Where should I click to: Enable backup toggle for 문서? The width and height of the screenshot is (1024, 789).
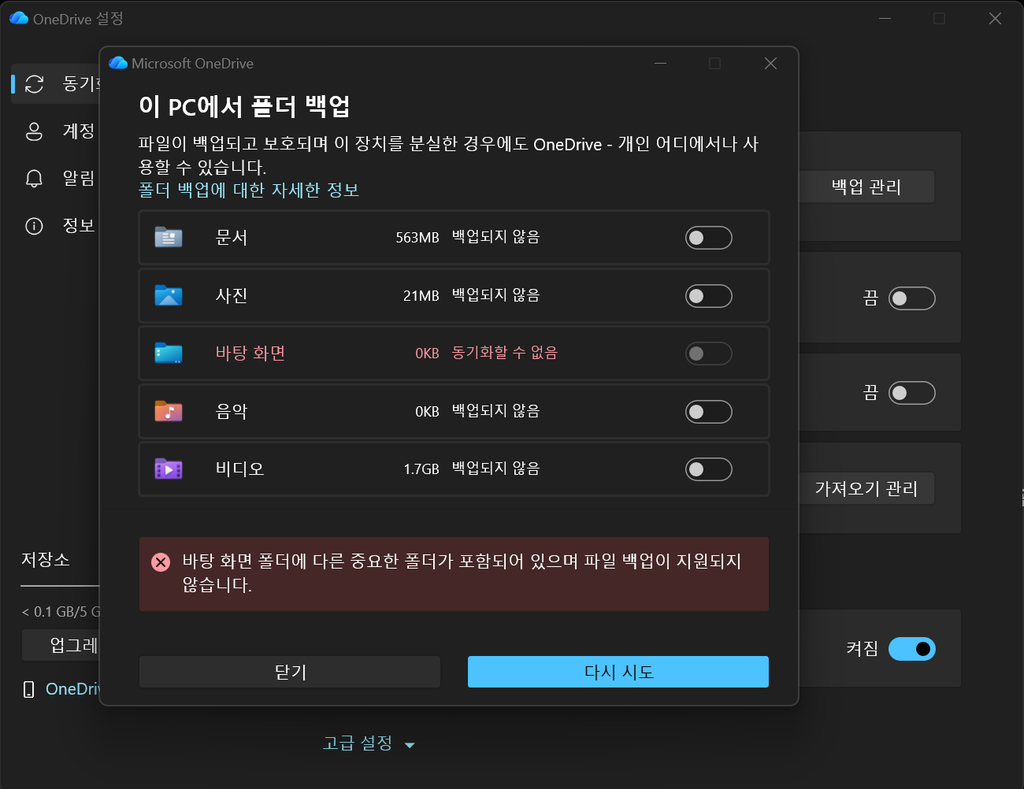[709, 238]
